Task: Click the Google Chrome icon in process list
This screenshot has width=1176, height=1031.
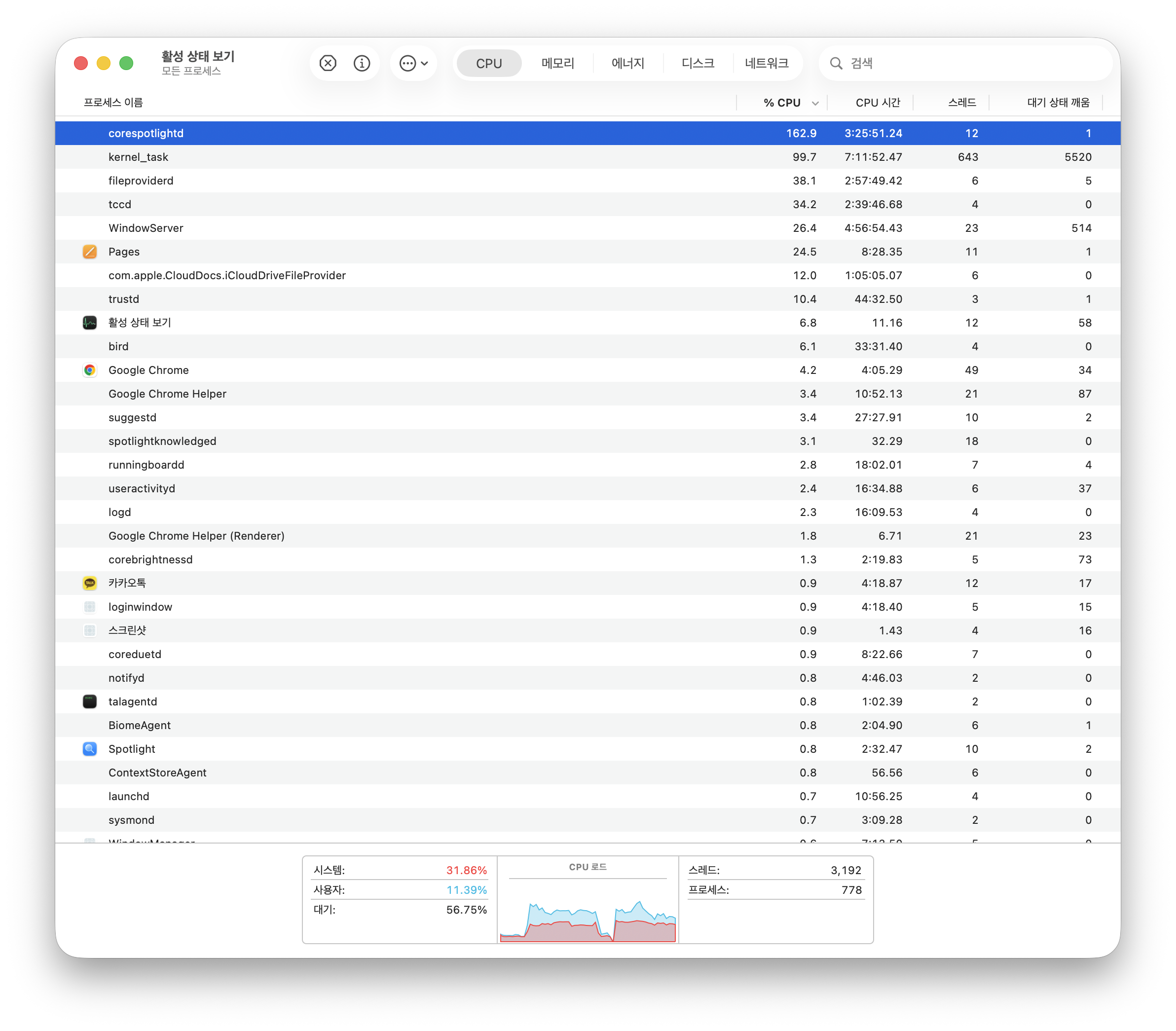Action: pyautogui.click(x=90, y=370)
